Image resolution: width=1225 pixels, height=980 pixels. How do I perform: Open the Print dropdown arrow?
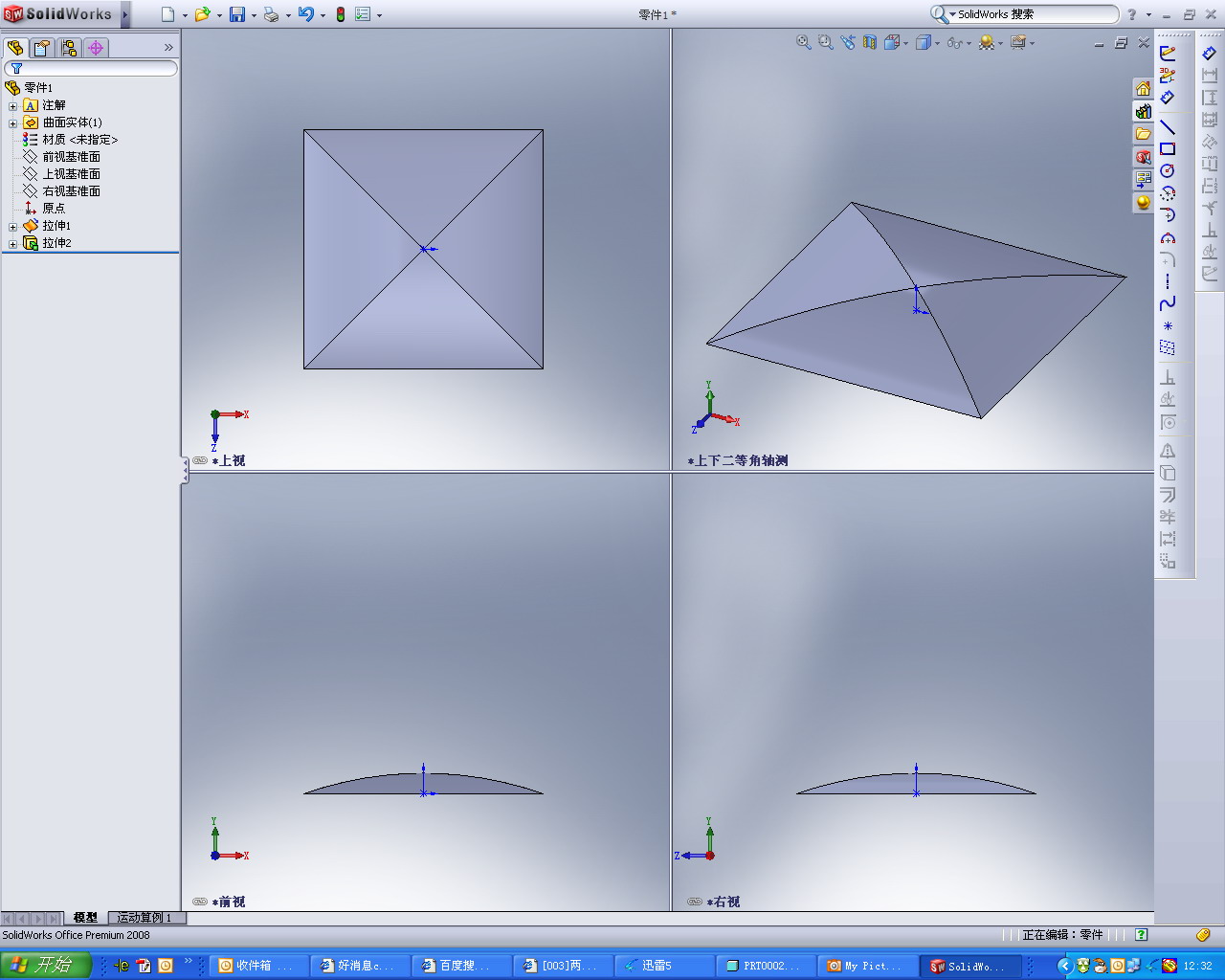(x=288, y=15)
